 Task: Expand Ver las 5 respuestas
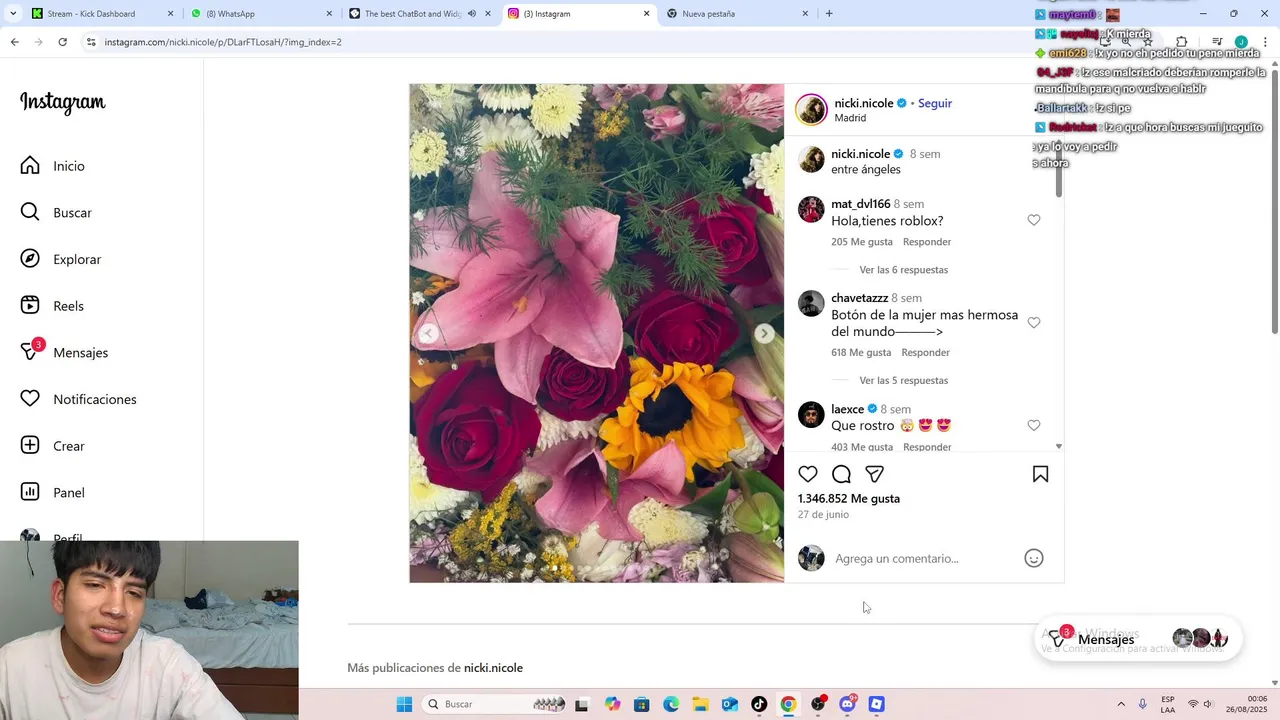click(903, 380)
